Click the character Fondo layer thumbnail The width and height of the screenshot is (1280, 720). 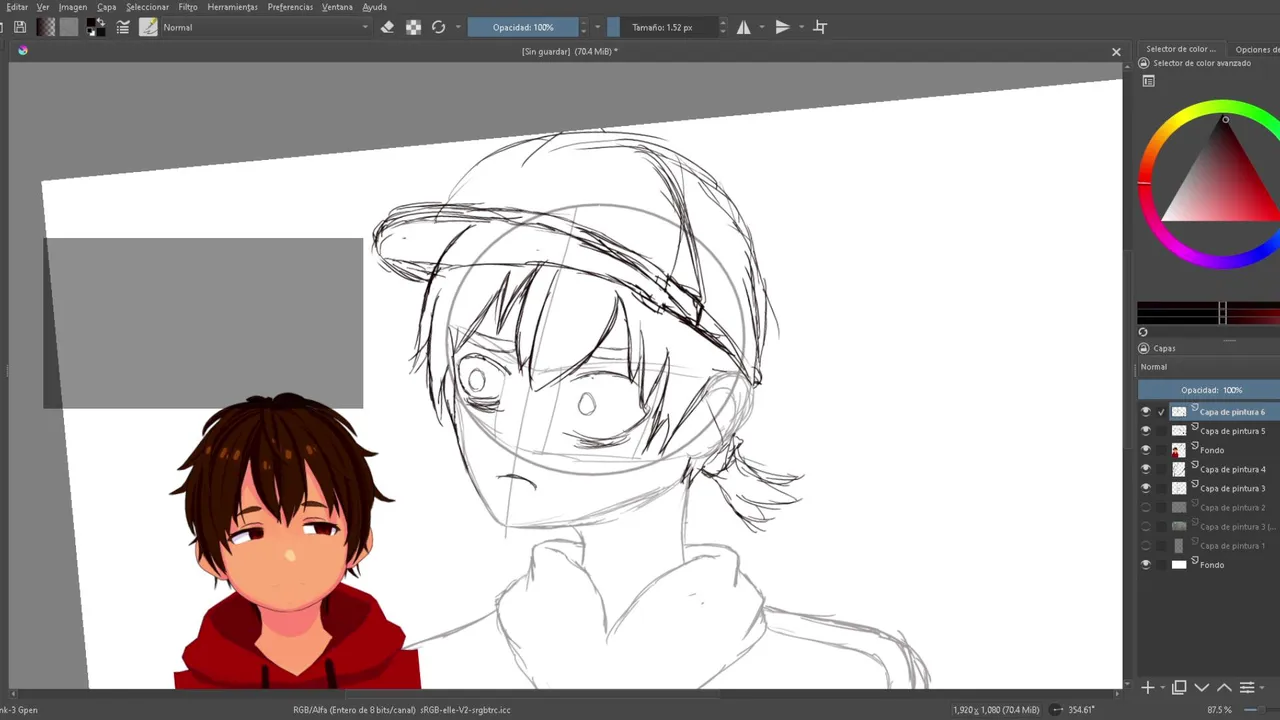pyautogui.click(x=1179, y=450)
